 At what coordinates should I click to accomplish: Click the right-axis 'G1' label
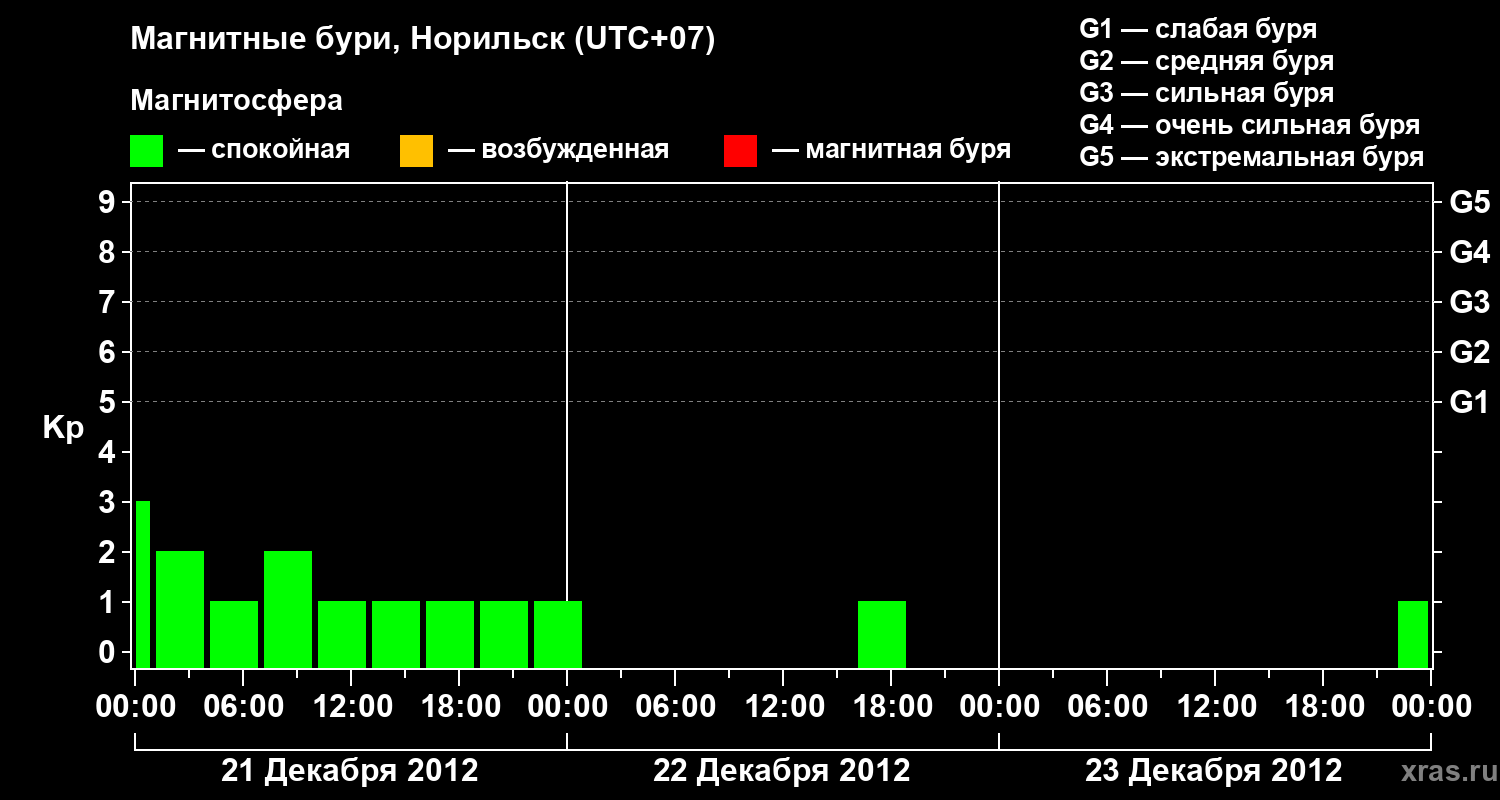pyautogui.click(x=1470, y=403)
